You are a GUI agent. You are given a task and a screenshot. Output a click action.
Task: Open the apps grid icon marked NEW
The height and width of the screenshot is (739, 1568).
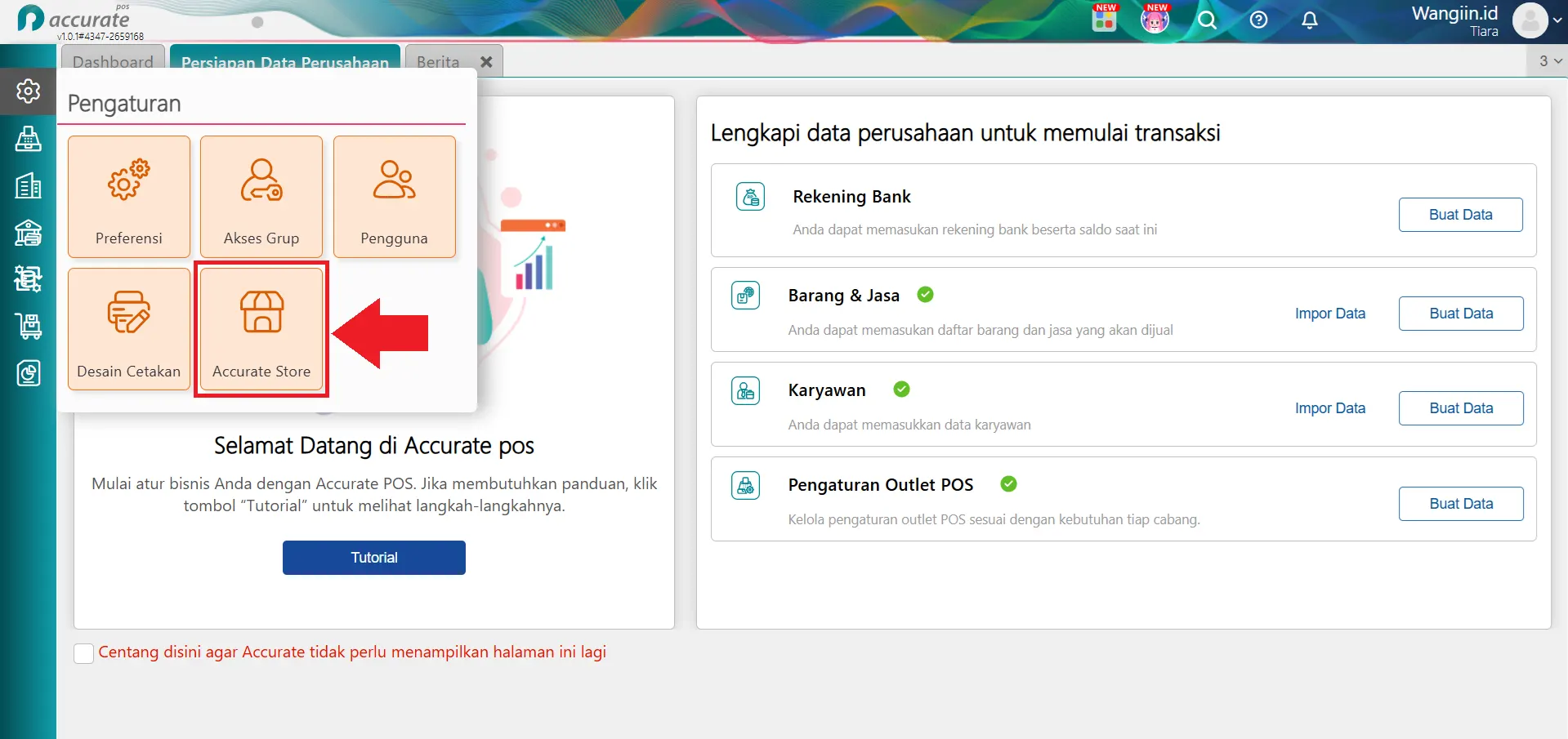[x=1104, y=19]
